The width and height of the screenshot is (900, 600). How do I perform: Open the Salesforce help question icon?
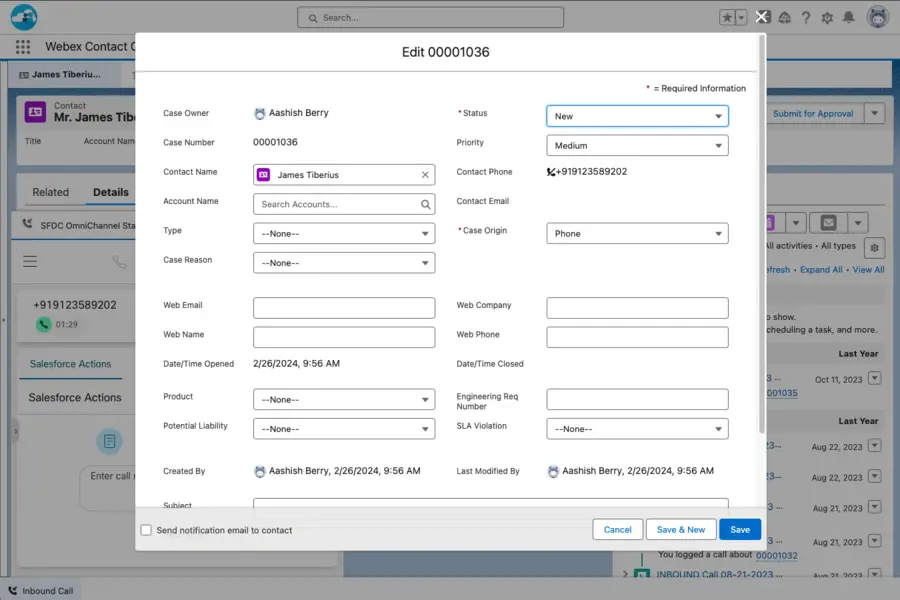pos(806,18)
